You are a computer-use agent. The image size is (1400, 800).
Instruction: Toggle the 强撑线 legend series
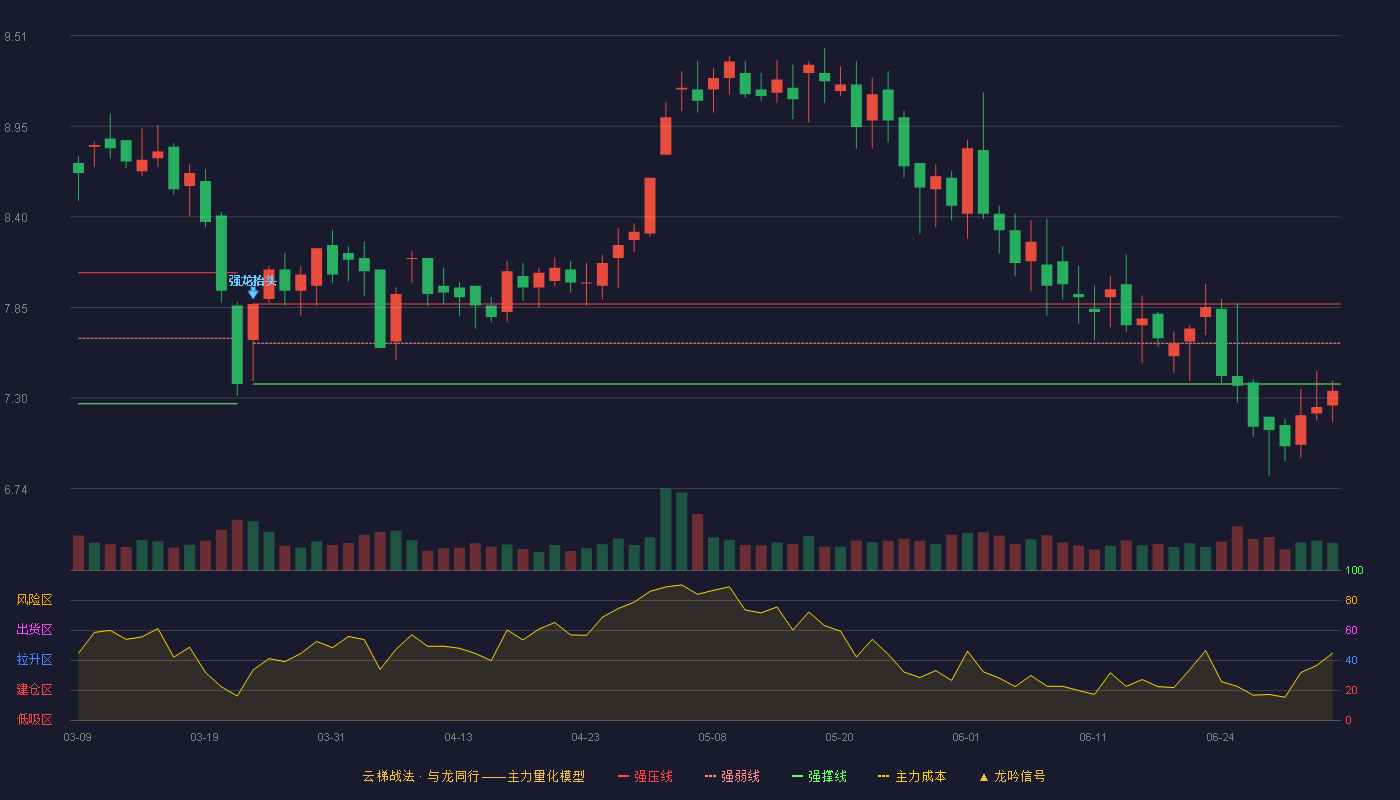pos(819,776)
